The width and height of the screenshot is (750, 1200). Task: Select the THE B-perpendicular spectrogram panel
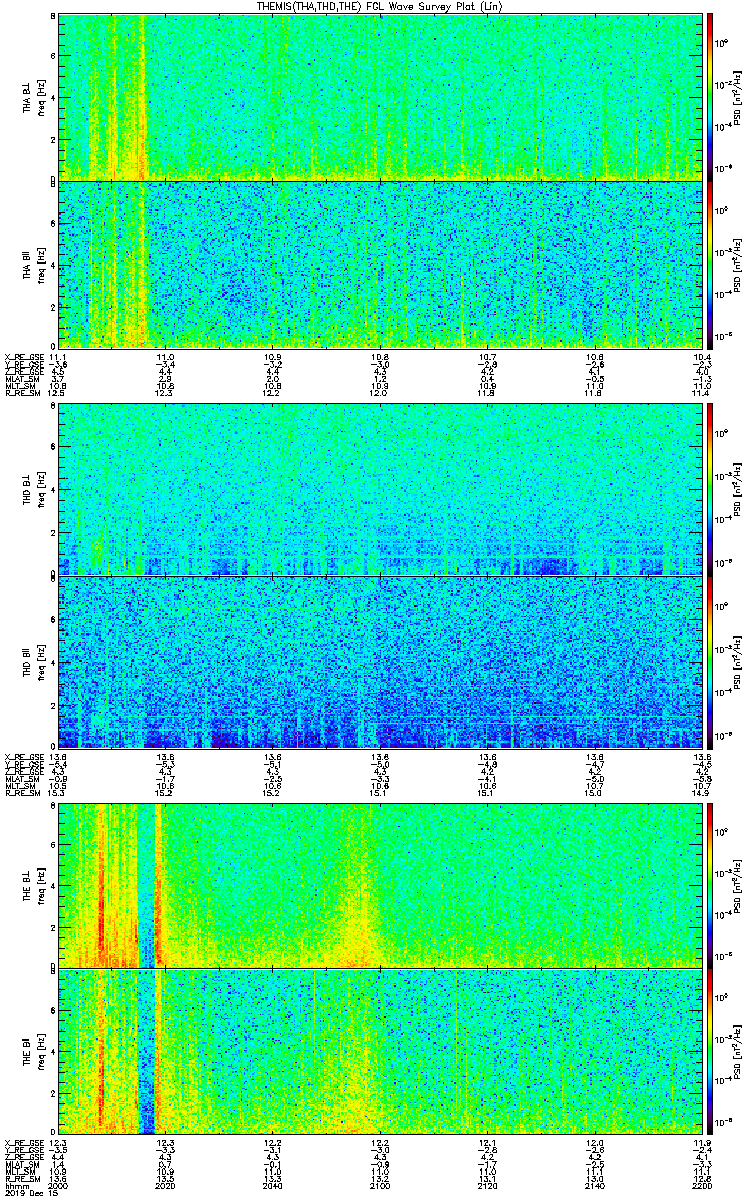click(380, 884)
